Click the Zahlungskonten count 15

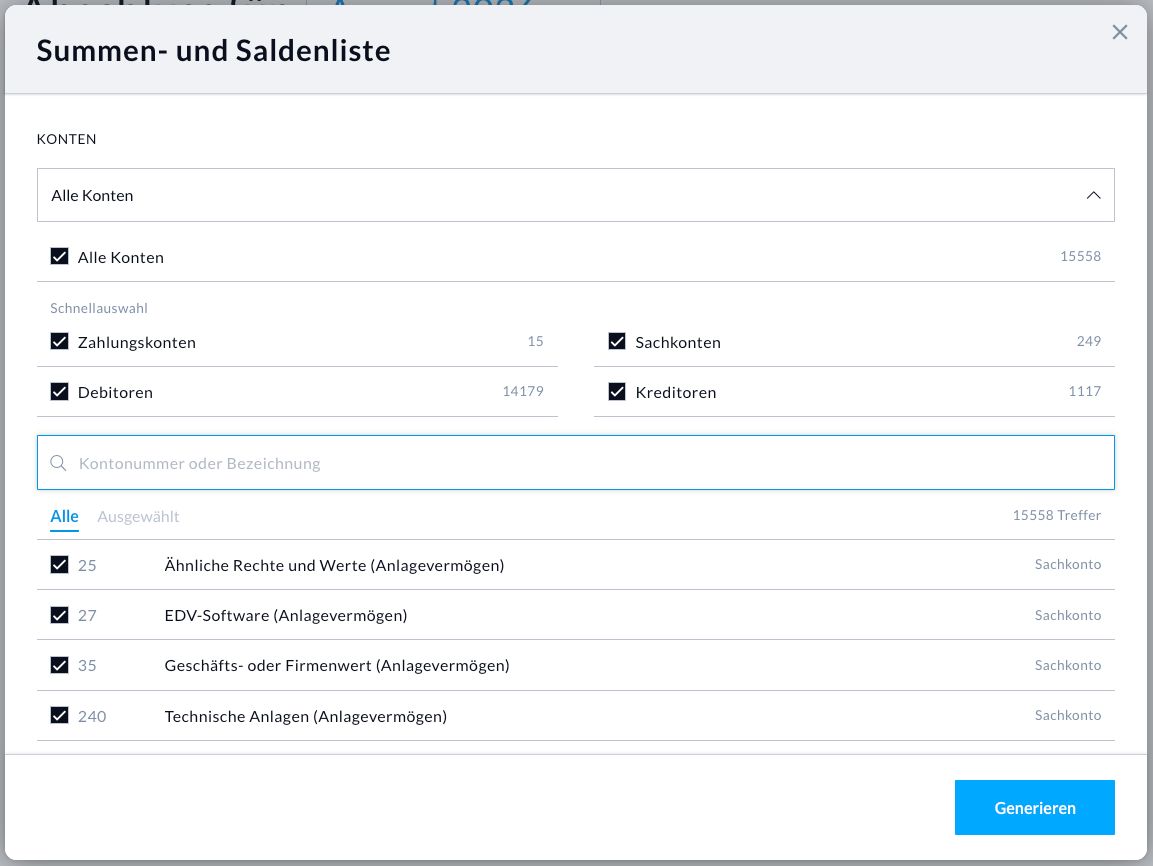coord(535,341)
